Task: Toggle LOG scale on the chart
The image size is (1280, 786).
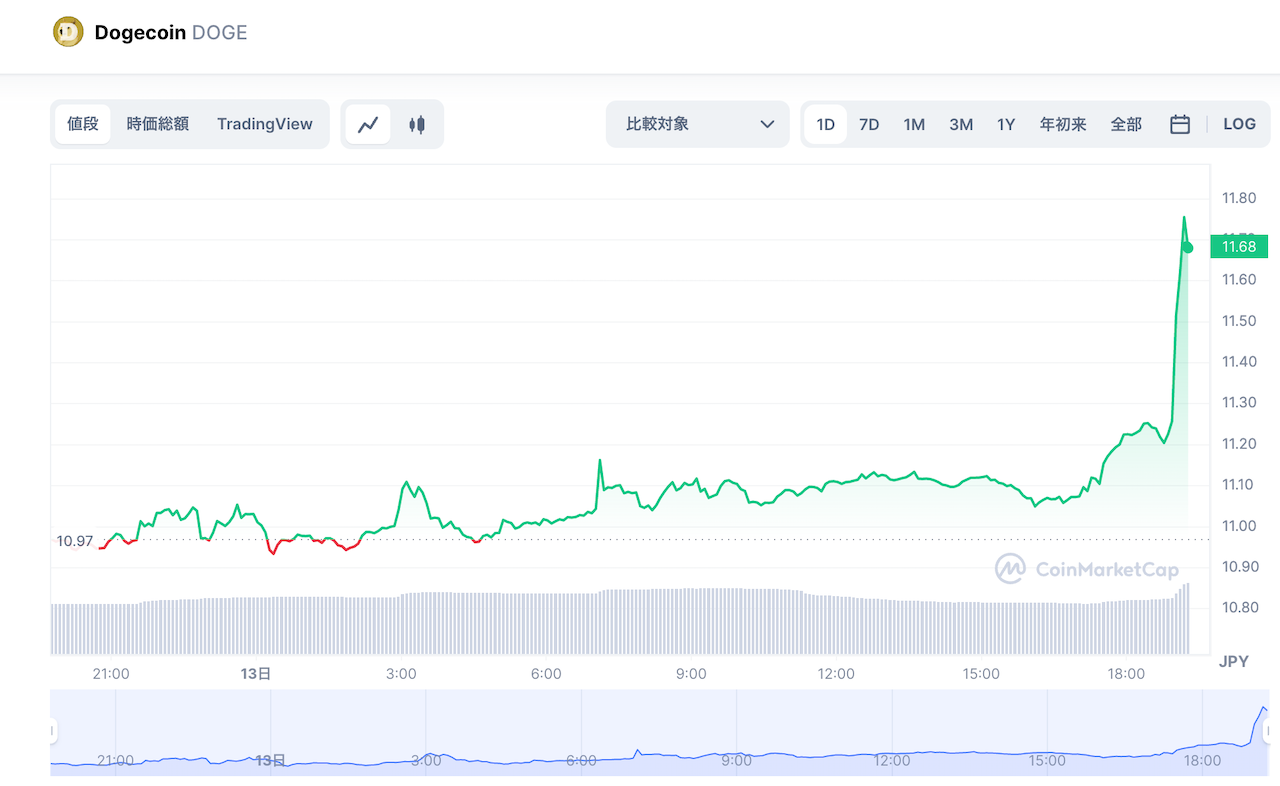Action: click(x=1239, y=124)
